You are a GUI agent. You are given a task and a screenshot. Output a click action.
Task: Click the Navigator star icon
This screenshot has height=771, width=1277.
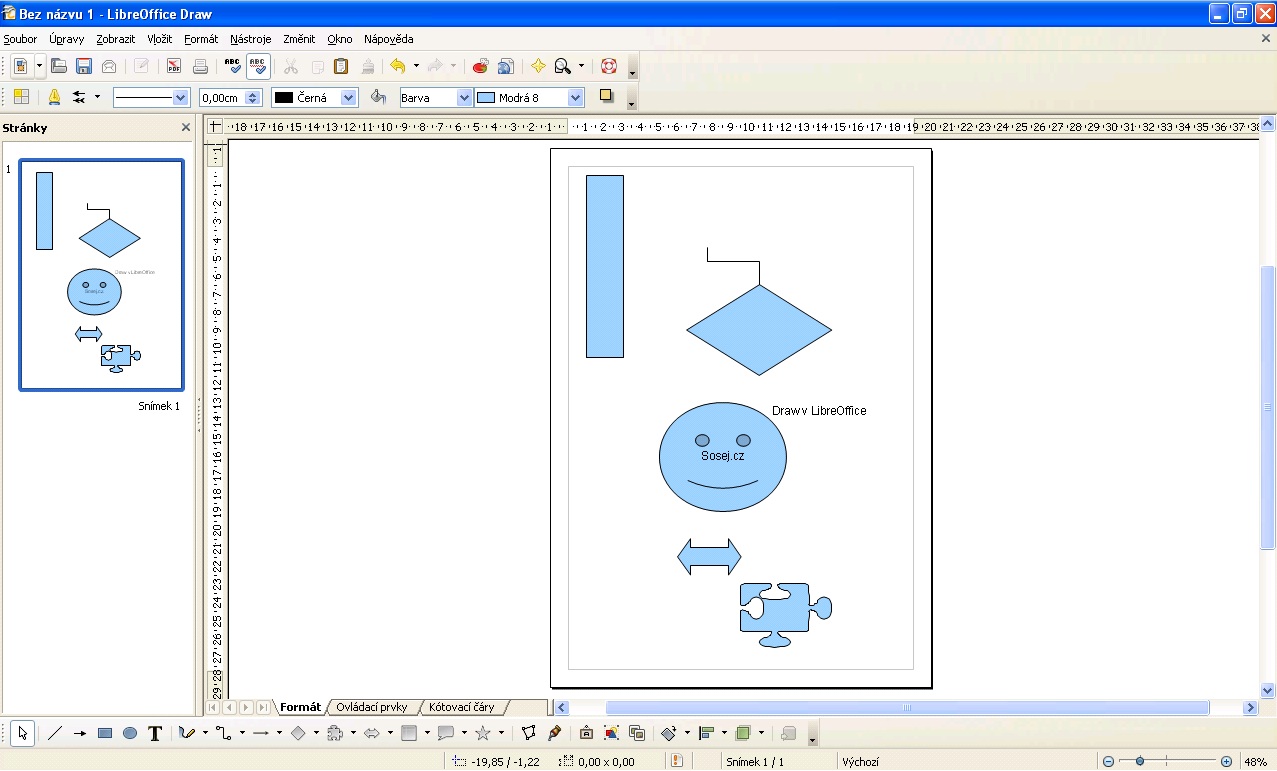(x=538, y=67)
